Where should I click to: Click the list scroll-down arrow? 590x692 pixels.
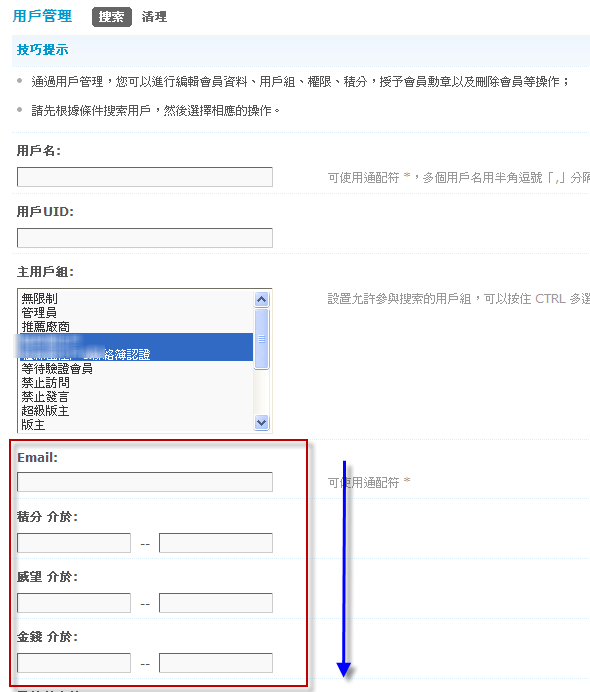pyautogui.click(x=262, y=423)
